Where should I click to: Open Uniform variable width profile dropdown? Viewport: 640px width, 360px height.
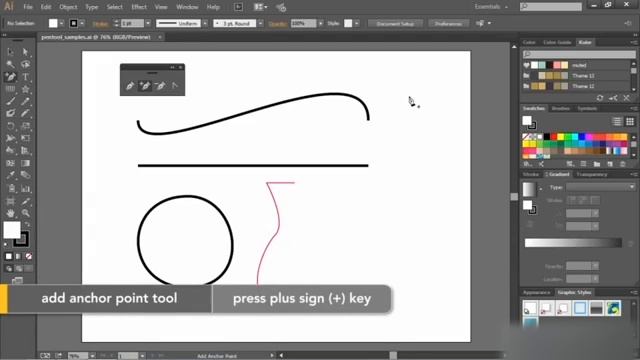click(205, 24)
